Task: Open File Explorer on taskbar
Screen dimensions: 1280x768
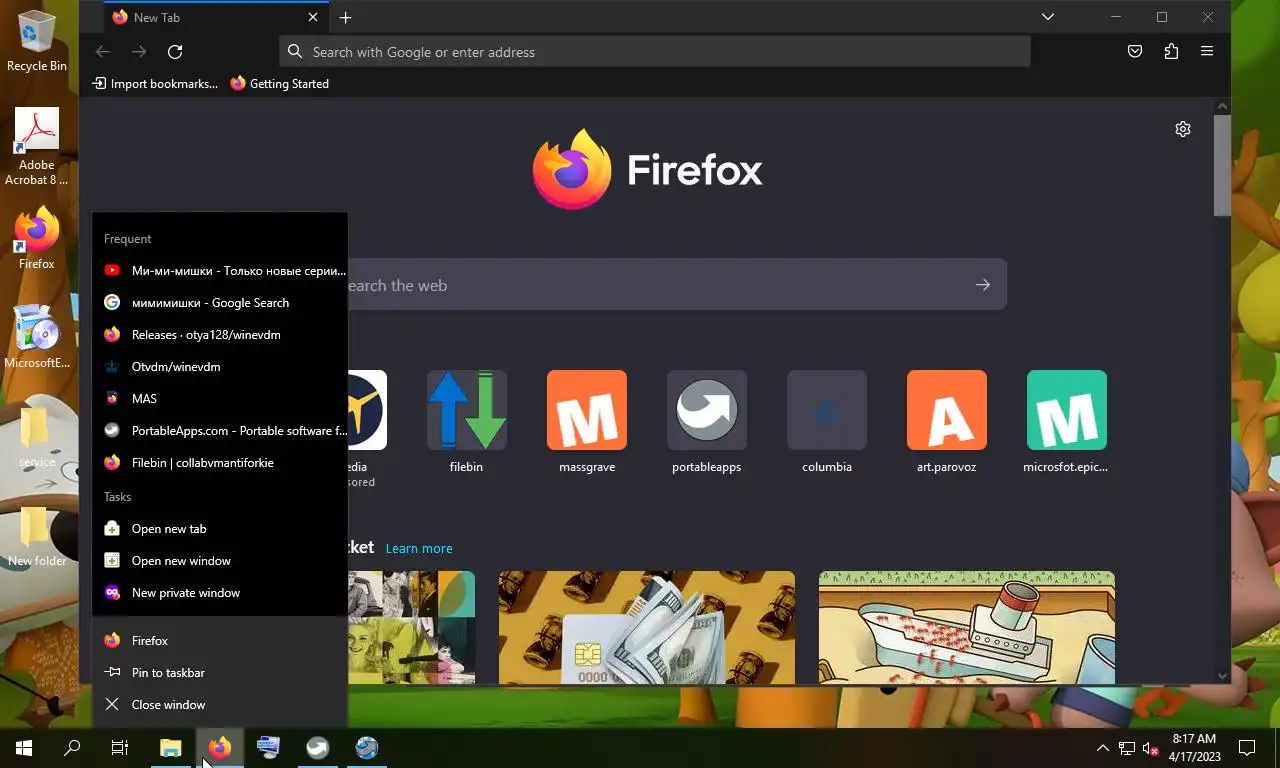Action: tap(171, 748)
